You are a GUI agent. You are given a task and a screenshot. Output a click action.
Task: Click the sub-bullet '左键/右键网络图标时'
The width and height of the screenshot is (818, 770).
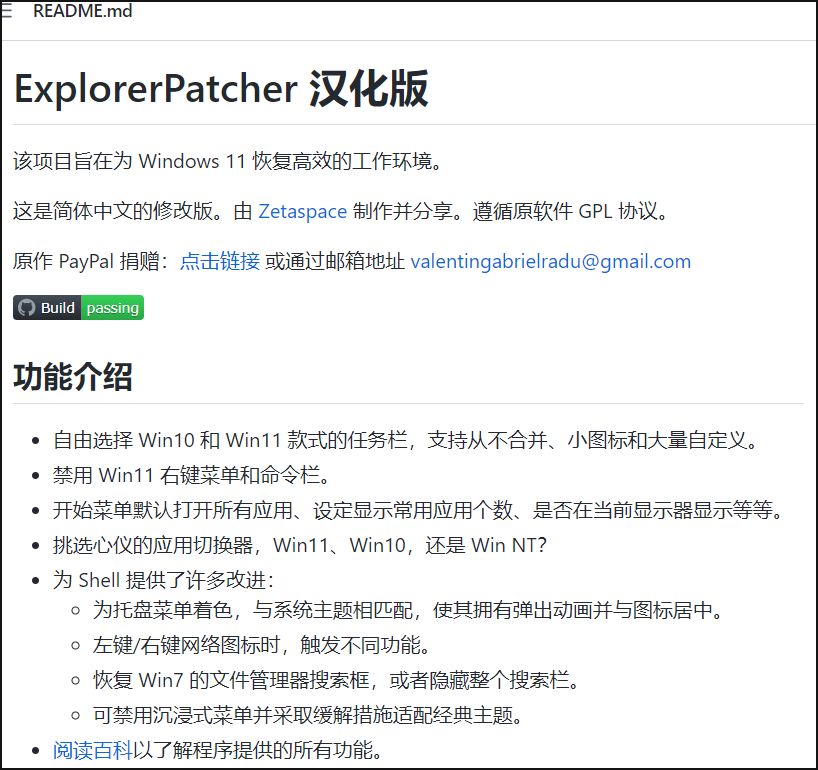coord(187,645)
